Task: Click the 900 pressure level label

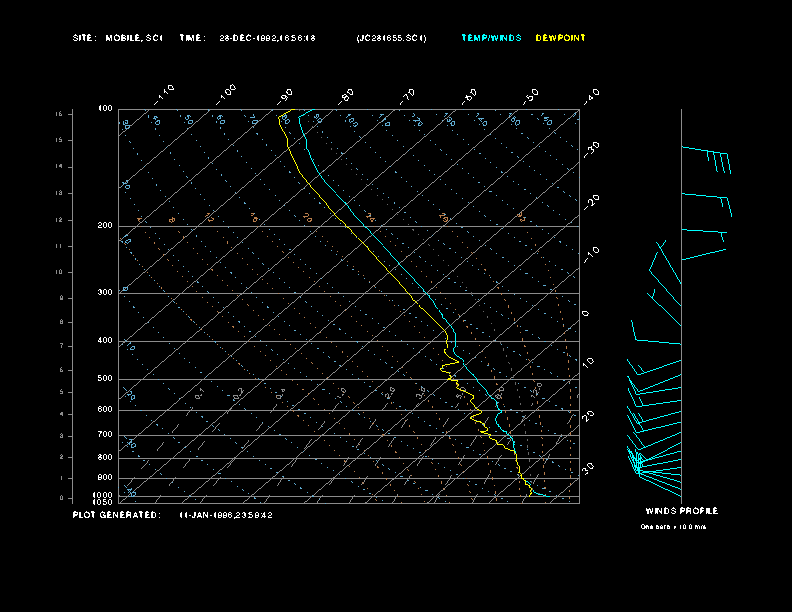Action: pyautogui.click(x=105, y=478)
